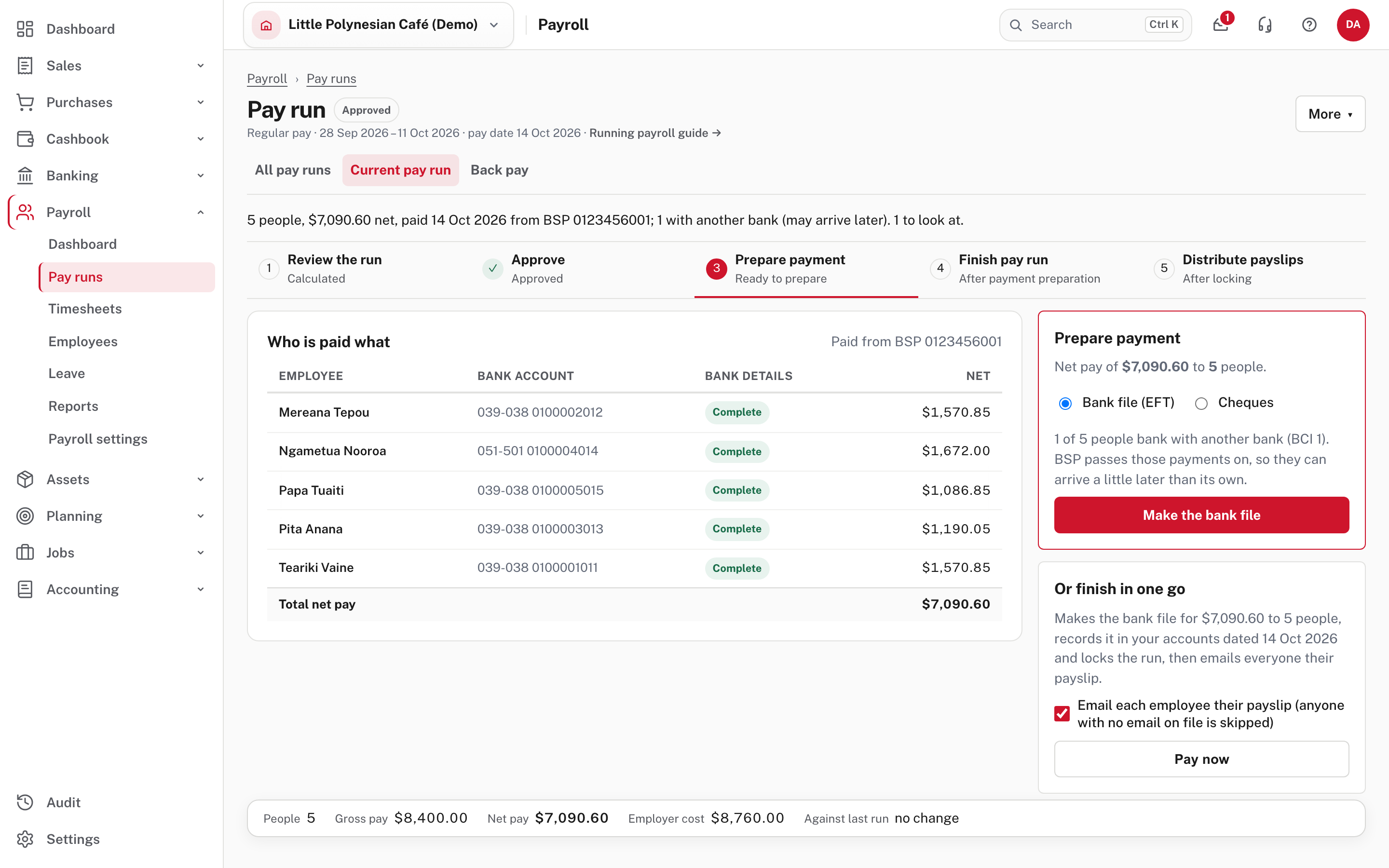Switch to Back pay tab
This screenshot has height=868, width=1389.
tap(499, 170)
